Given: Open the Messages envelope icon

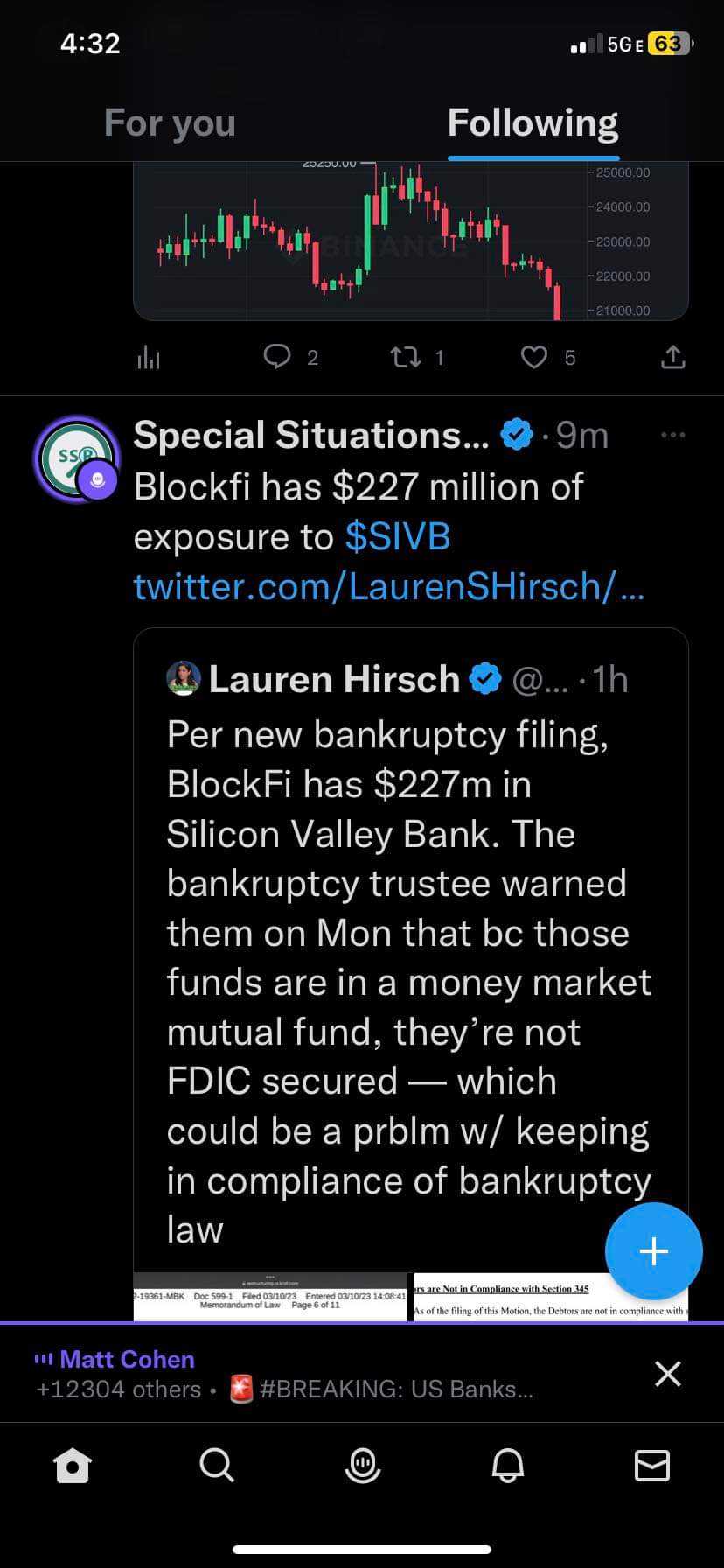Looking at the screenshot, I should pos(651,1465).
